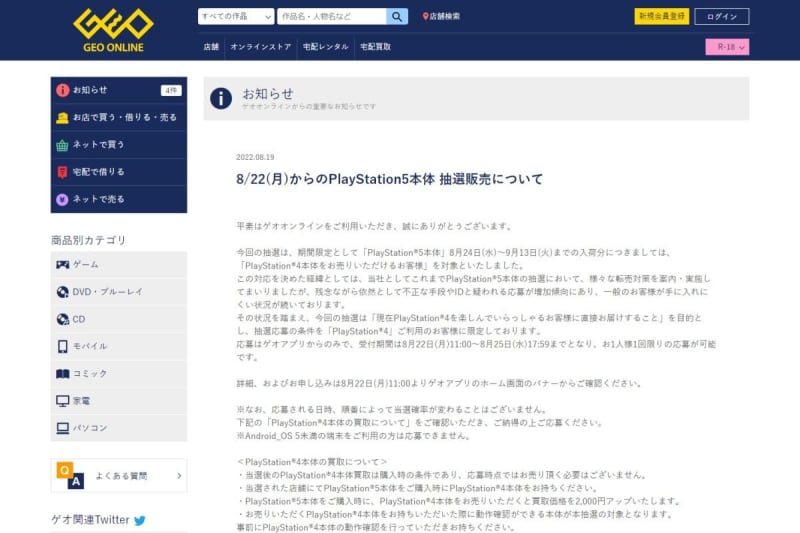Open the オンラインストア menu item
This screenshot has height=533, width=800.
[x=259, y=47]
